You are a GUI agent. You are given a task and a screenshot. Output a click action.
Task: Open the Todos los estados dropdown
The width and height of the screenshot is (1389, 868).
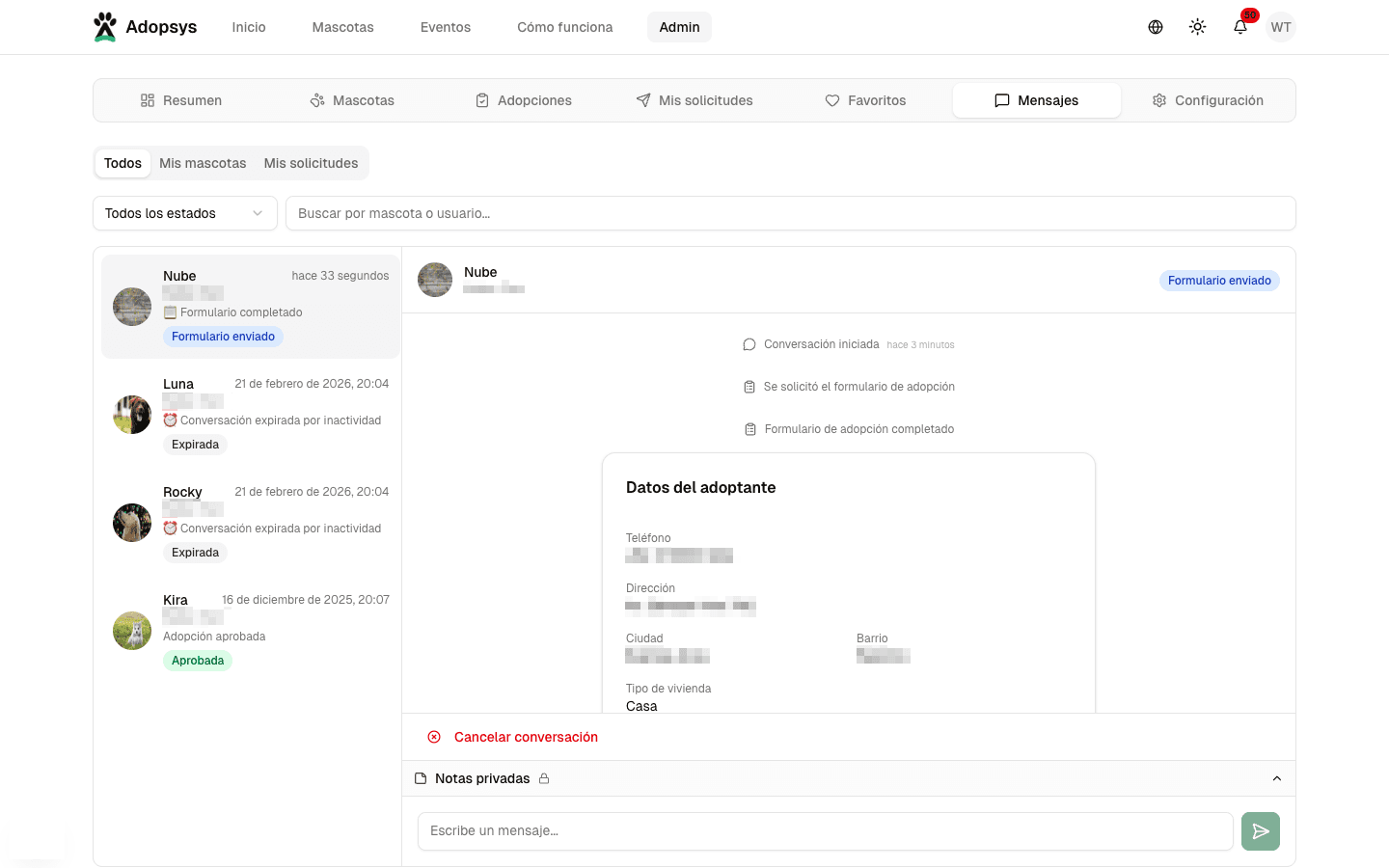coord(184,213)
